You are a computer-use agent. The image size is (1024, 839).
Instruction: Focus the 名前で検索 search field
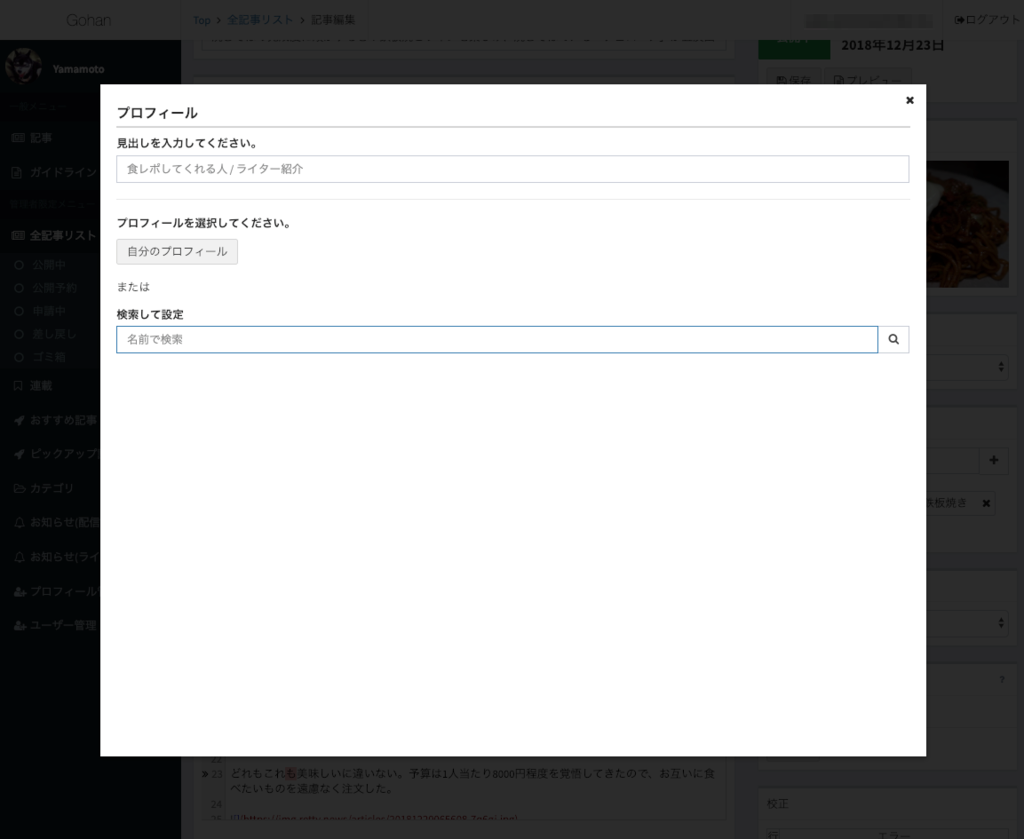tap(497, 340)
